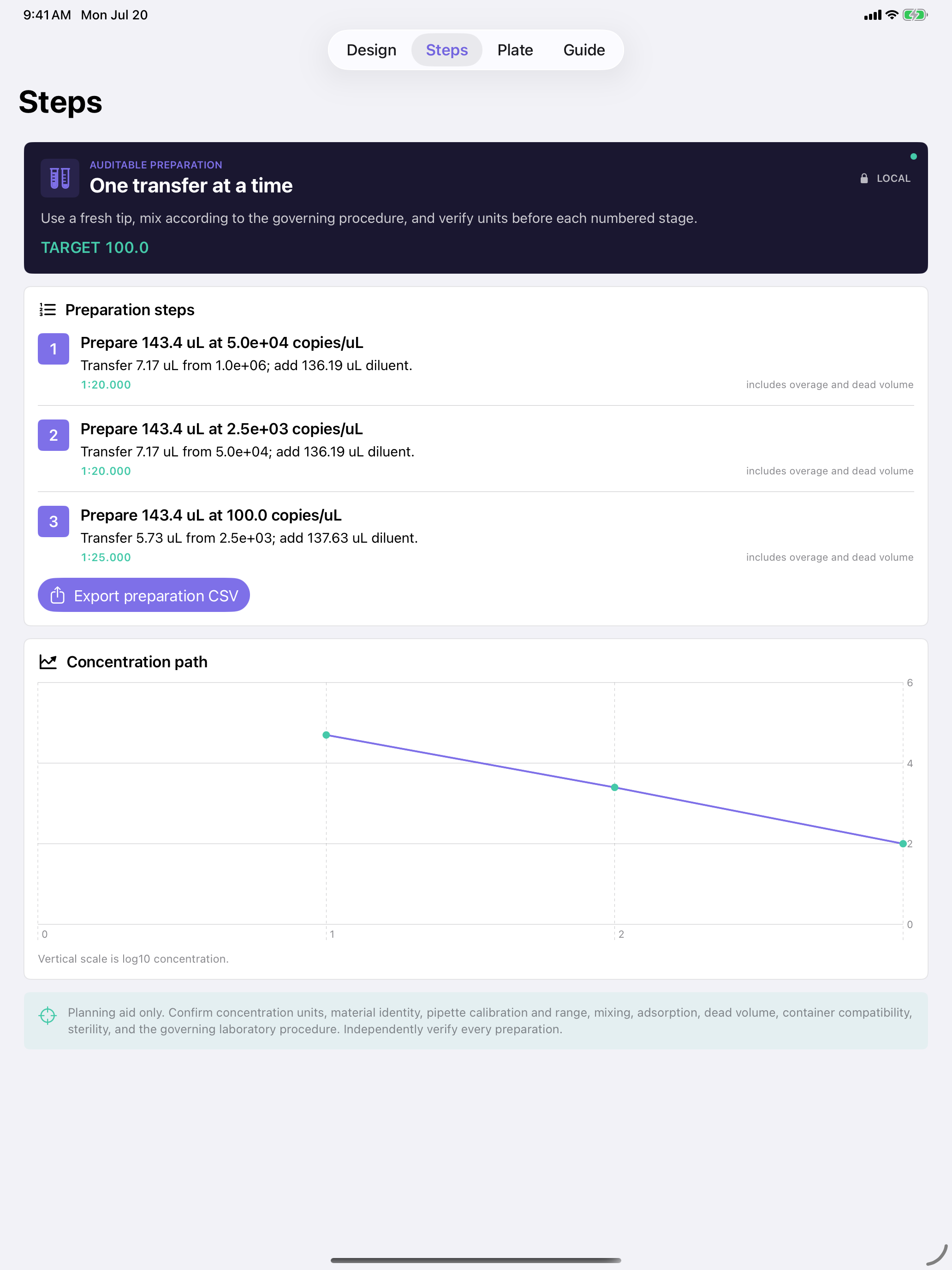Click the chart icon beside Concentration path
952x1270 pixels.
48,662
